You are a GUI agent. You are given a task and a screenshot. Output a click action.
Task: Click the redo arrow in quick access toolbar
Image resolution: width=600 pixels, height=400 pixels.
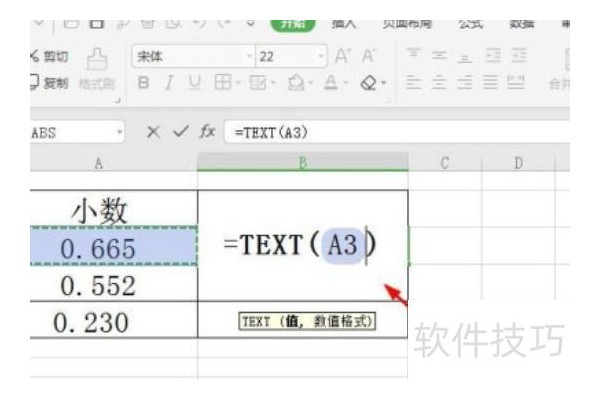point(224,24)
